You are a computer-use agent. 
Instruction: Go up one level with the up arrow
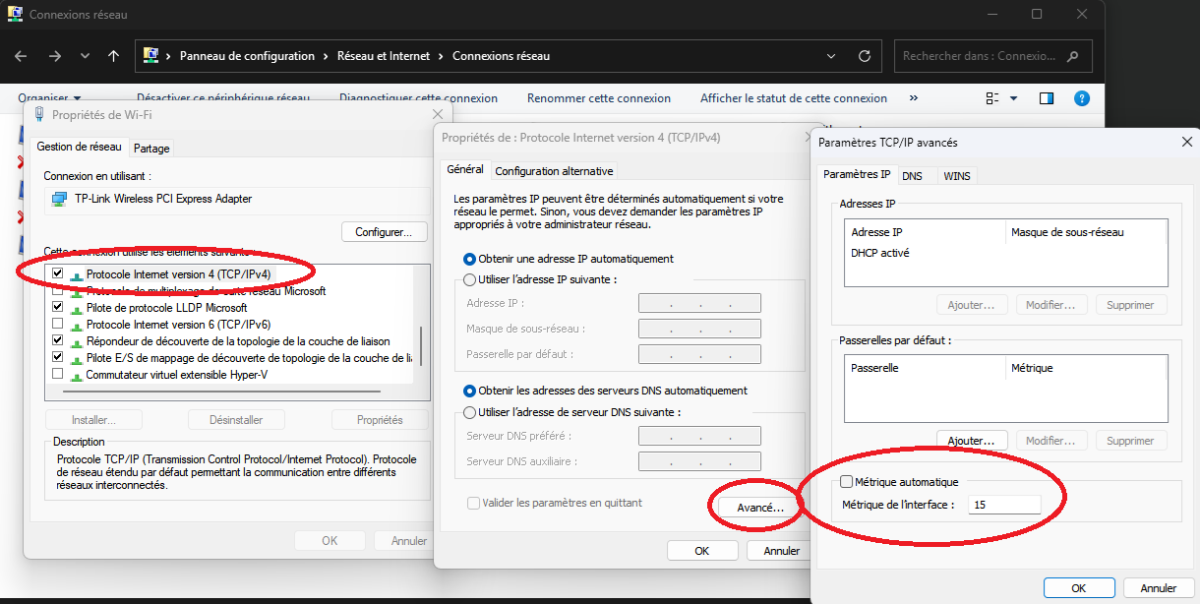click(x=114, y=56)
